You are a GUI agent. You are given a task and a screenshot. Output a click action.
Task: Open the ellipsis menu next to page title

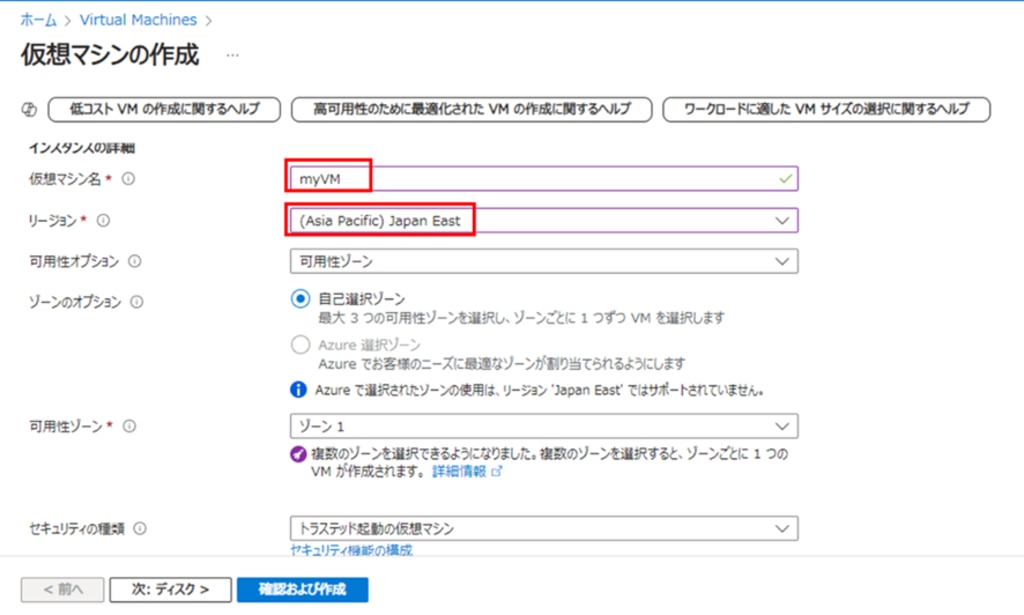coord(232,55)
